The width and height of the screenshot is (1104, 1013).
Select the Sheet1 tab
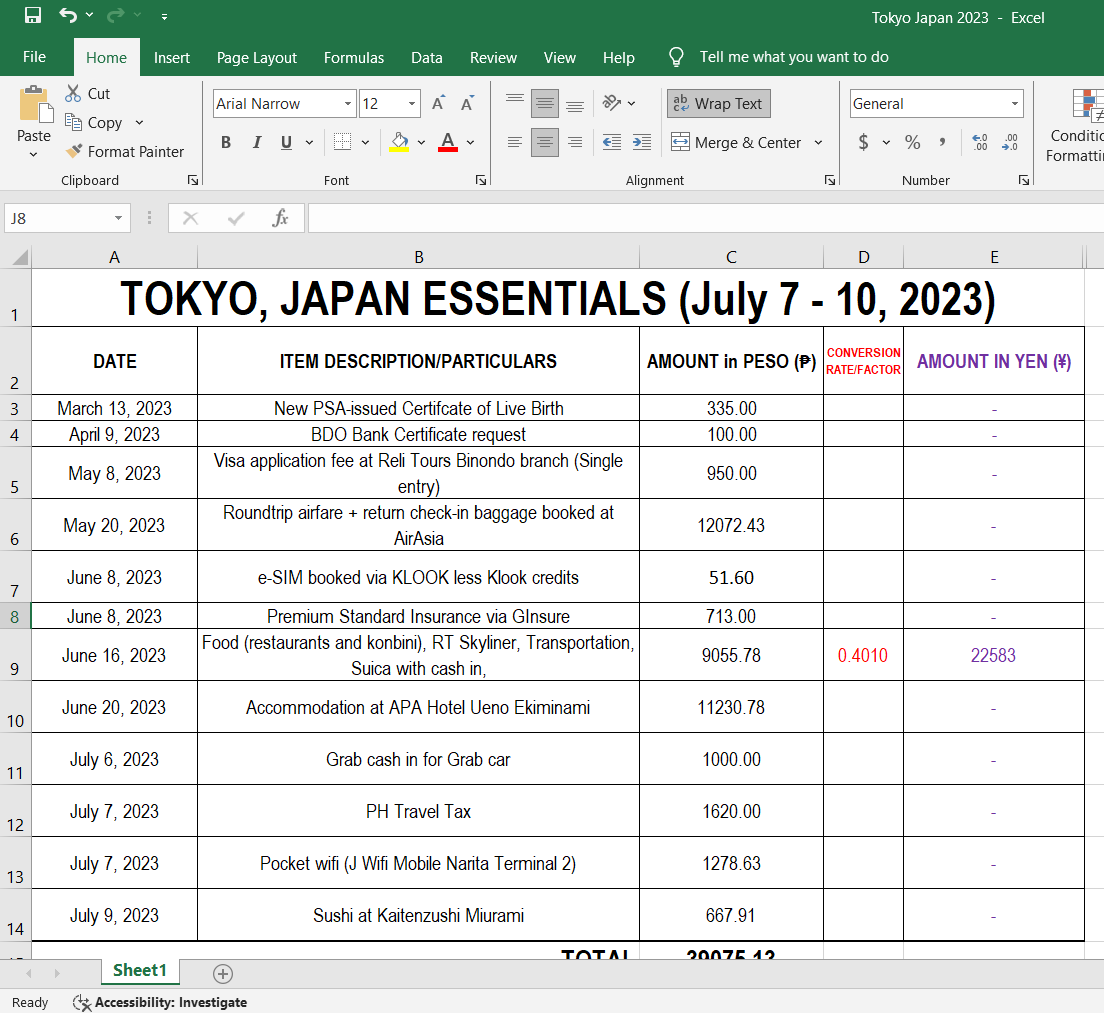point(140,970)
